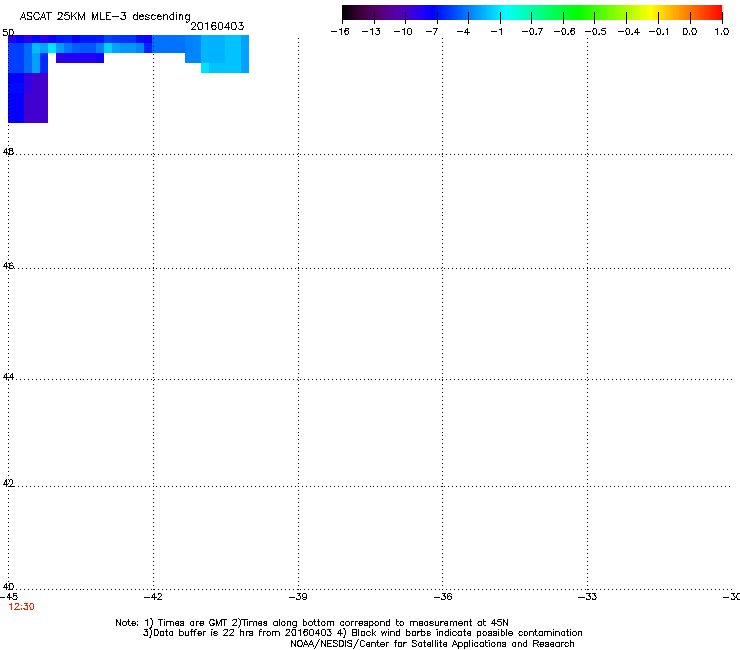This screenshot has width=740, height=650.
Task: Click the light cyan data block near -41
Action: [225, 54]
